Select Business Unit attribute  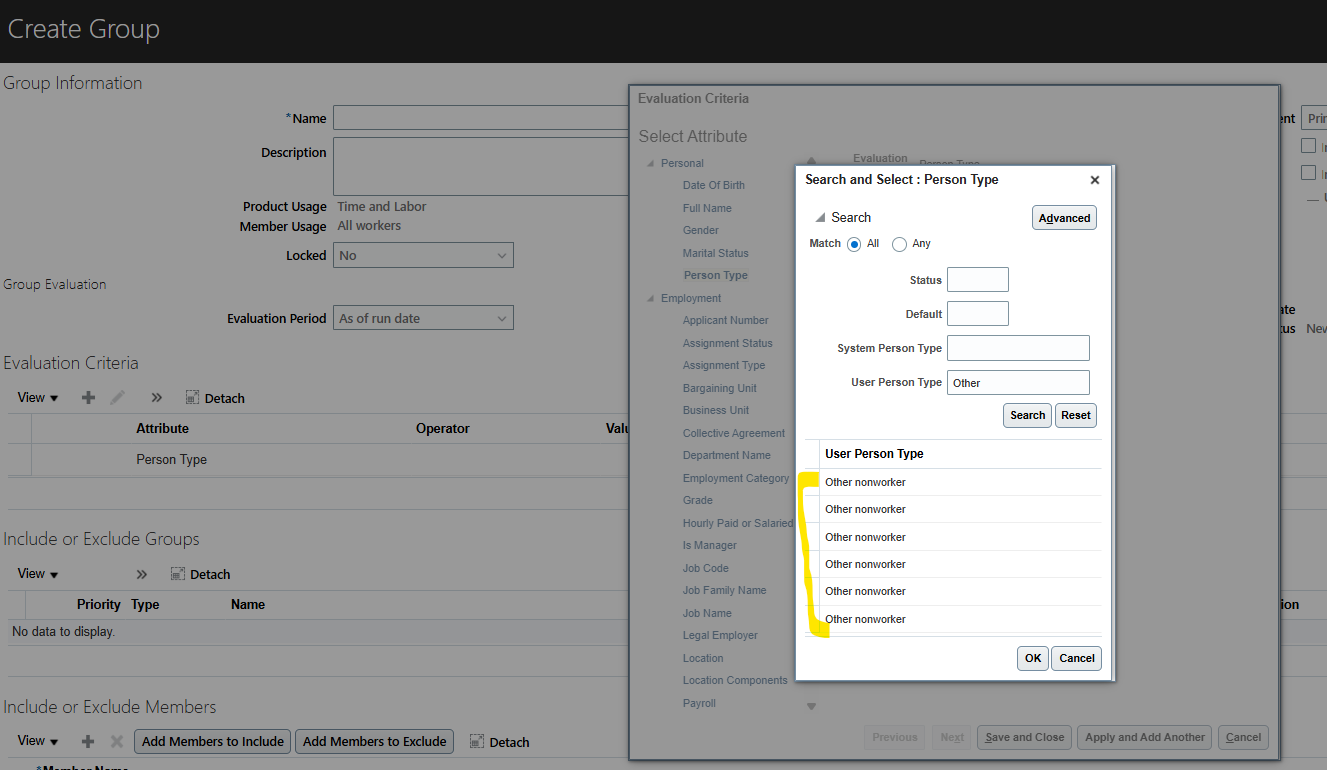pyautogui.click(x=716, y=410)
